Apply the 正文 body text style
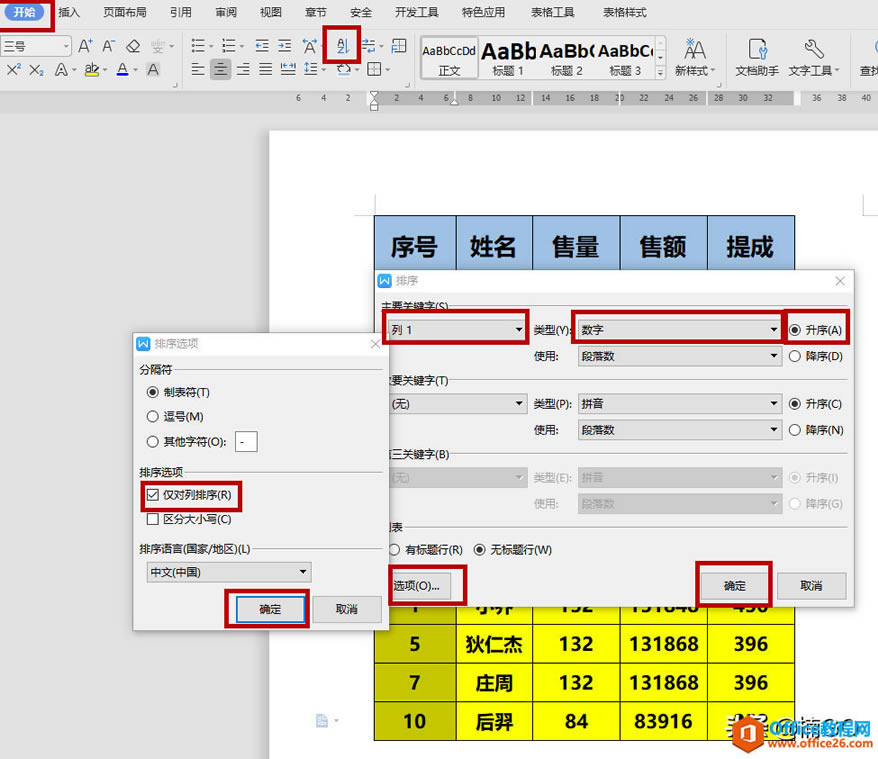878x759 pixels. 449,58
